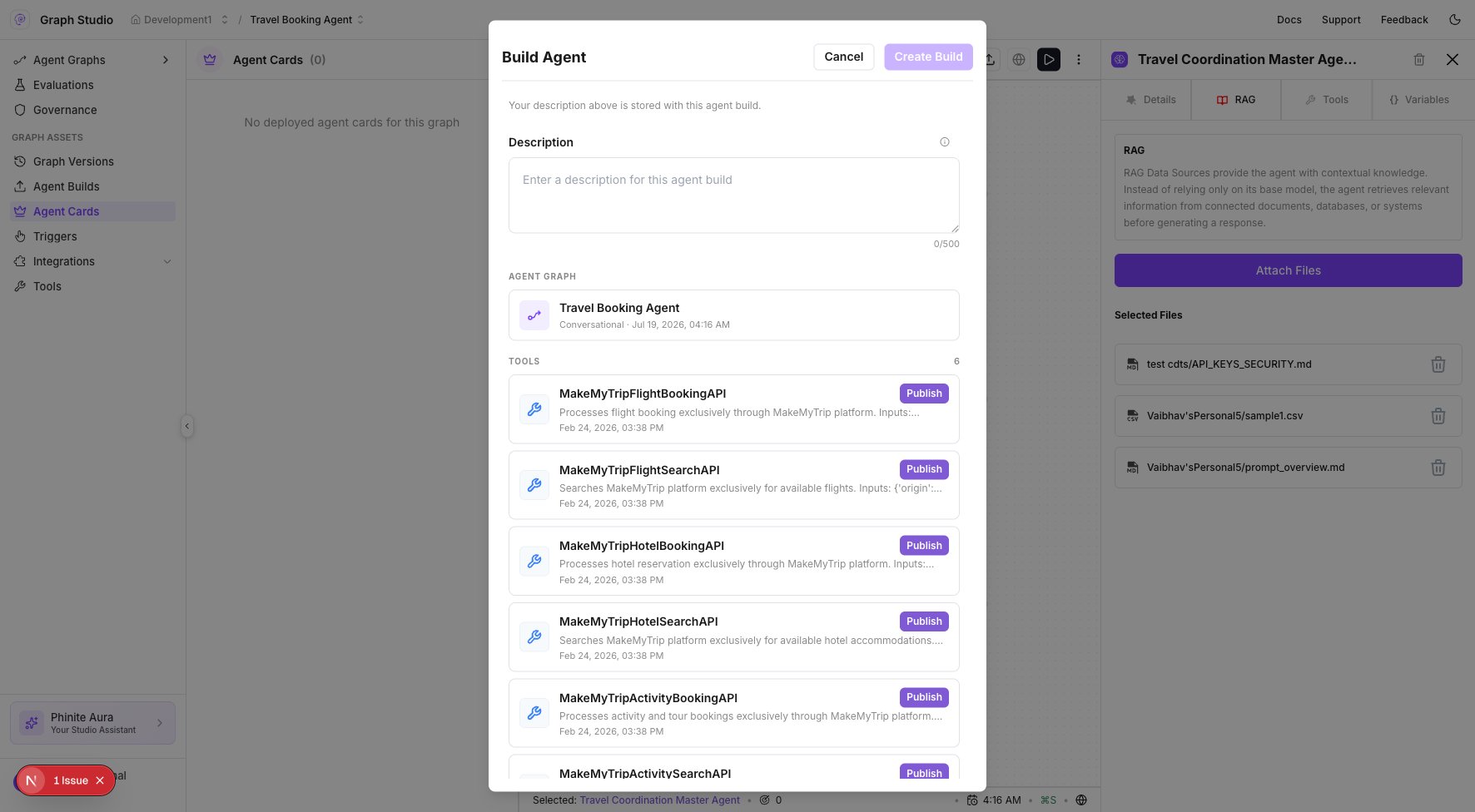Viewport: 1475px width, 812px height.
Task: Click the MakeMyTripHotelSearchAPI wrench icon
Action: point(534,637)
